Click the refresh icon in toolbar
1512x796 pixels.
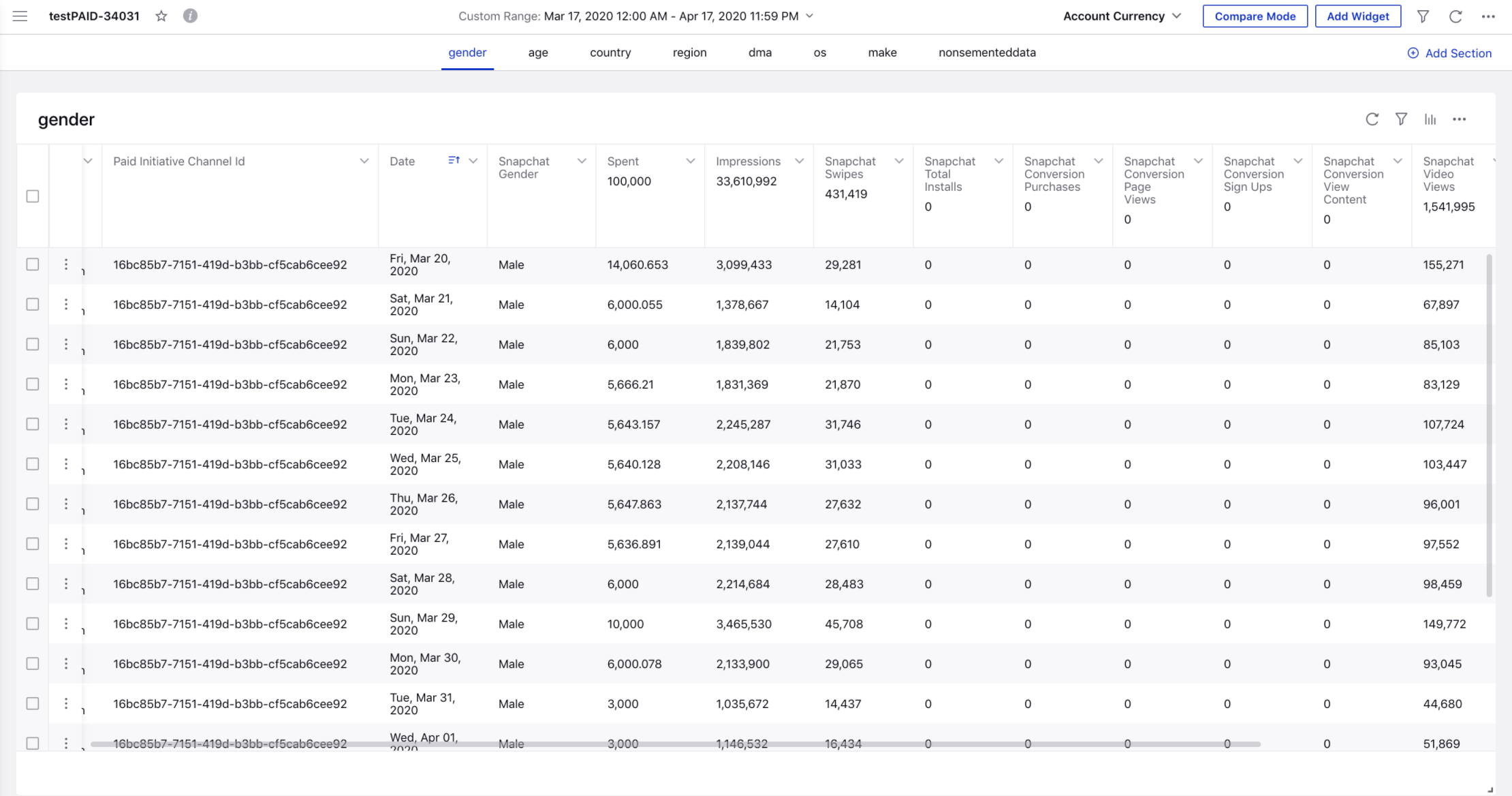[x=1455, y=16]
